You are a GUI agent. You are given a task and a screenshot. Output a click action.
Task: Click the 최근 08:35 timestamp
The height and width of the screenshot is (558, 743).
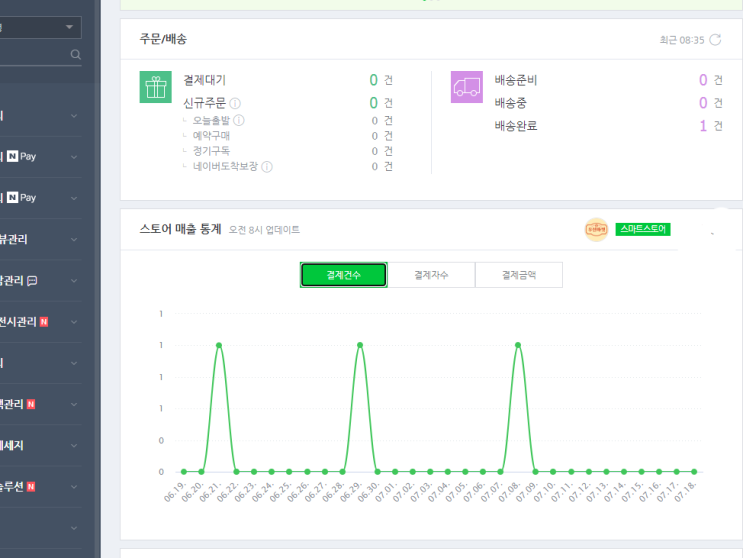[x=682, y=40]
